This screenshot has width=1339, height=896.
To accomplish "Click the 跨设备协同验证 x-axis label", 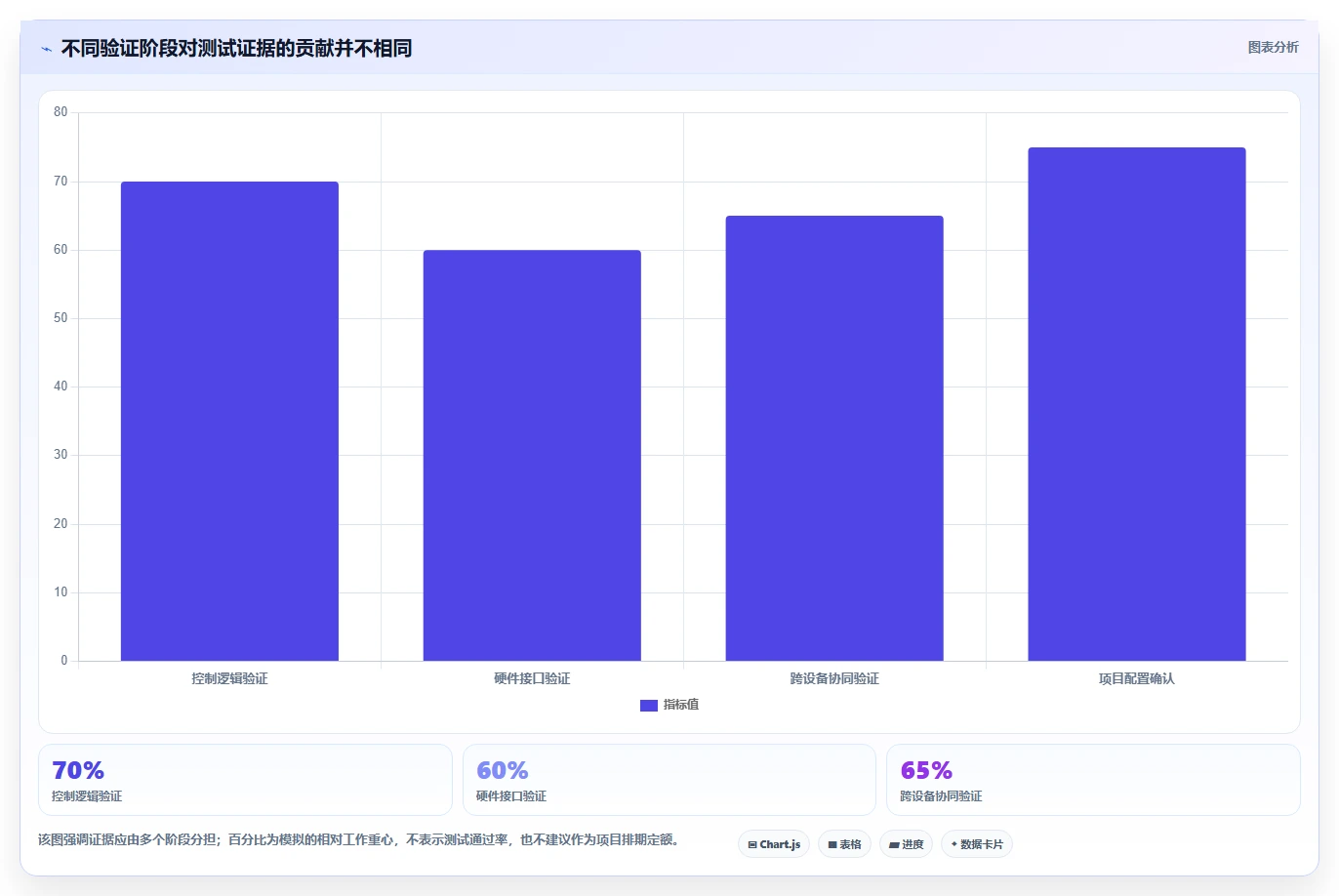I will [834, 678].
